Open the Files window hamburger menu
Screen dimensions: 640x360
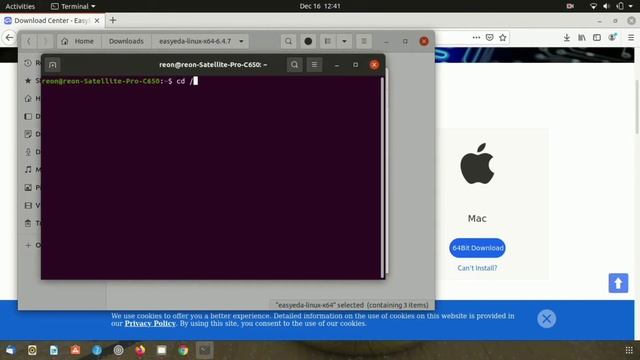(364, 41)
